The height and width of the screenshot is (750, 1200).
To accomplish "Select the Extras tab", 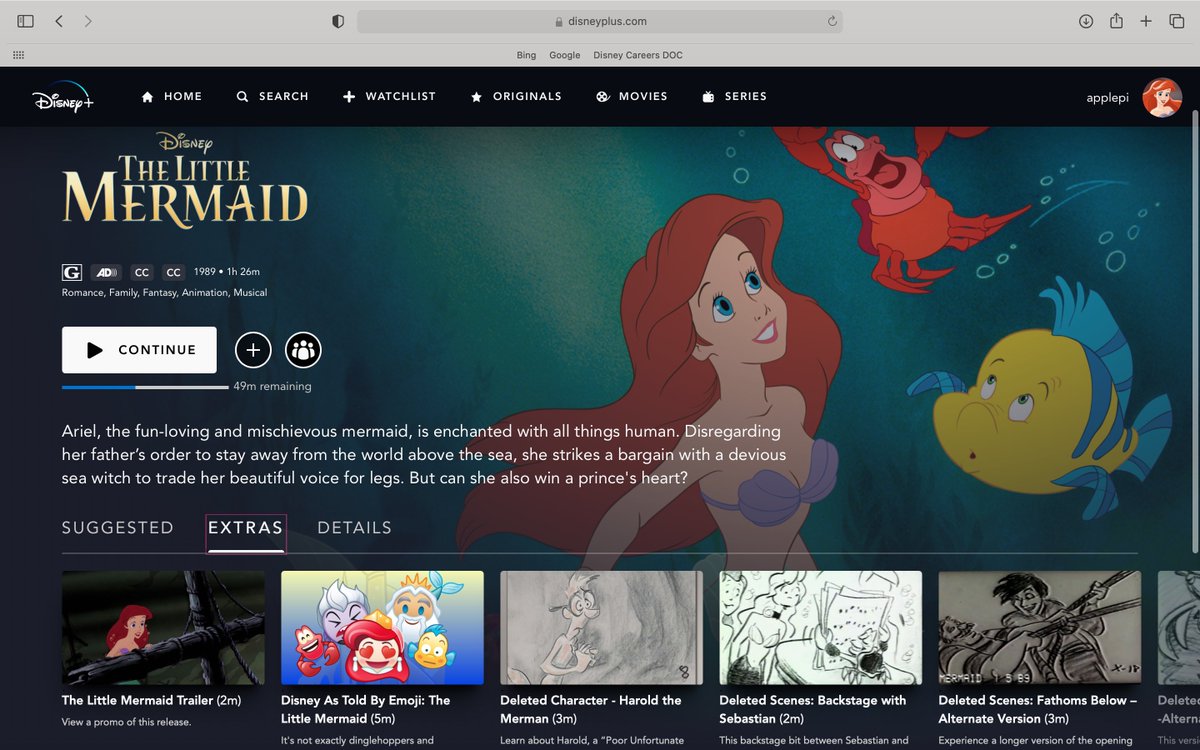I will tap(246, 528).
